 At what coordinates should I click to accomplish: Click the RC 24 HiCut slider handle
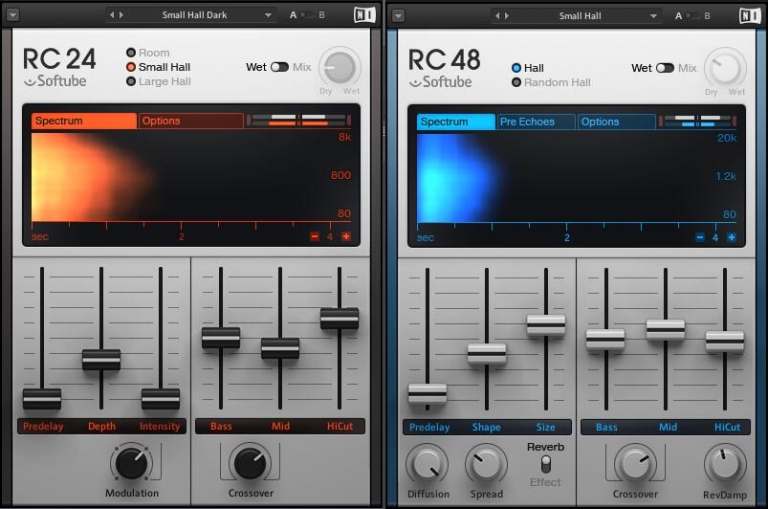pyautogui.click(x=339, y=318)
